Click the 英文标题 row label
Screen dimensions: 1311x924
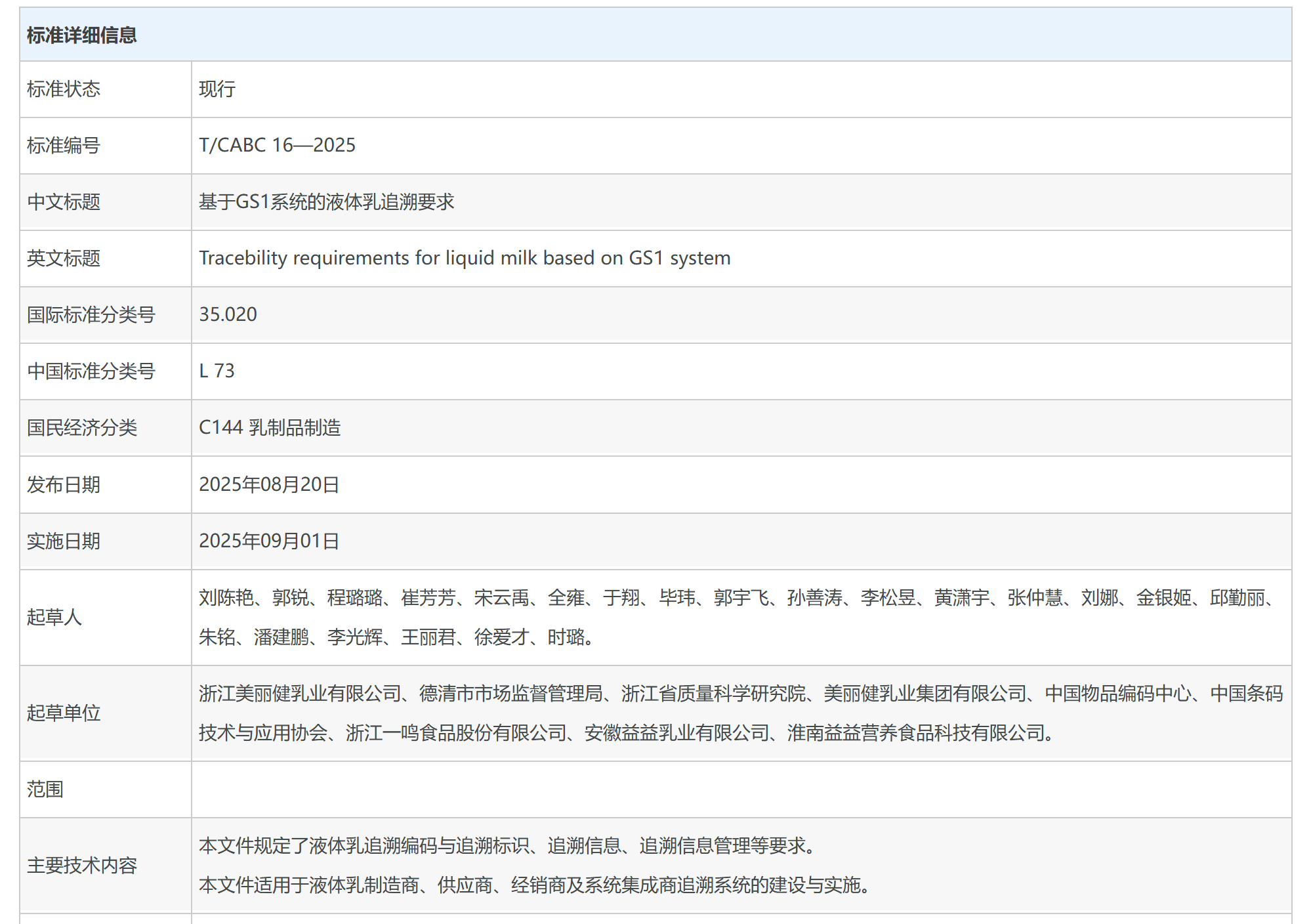pyautogui.click(x=64, y=259)
